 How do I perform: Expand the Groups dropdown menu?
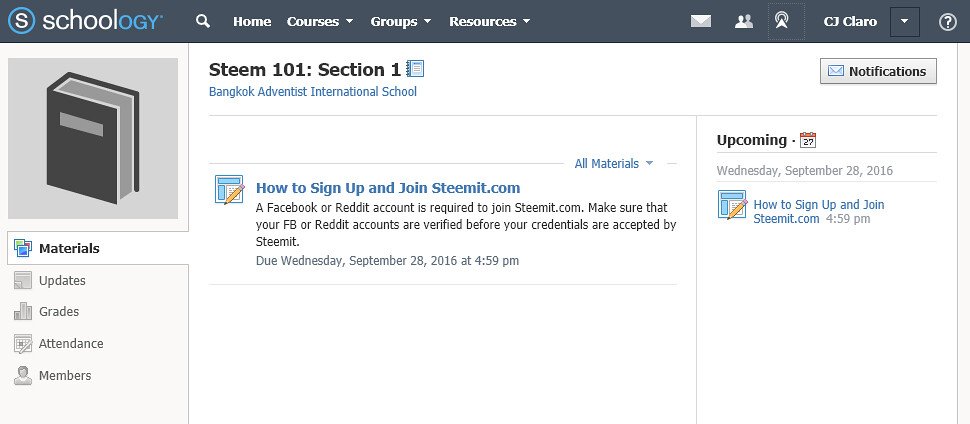point(401,22)
